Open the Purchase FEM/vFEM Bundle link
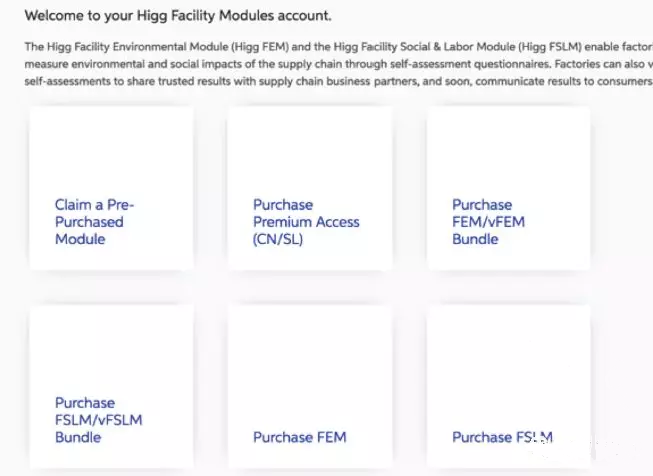 (489, 222)
